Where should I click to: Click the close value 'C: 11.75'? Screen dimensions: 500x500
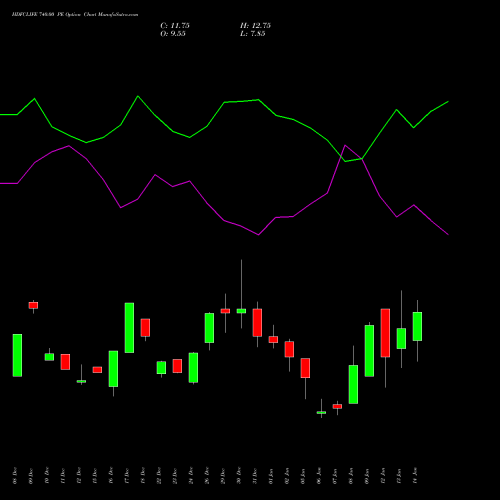(175, 26)
